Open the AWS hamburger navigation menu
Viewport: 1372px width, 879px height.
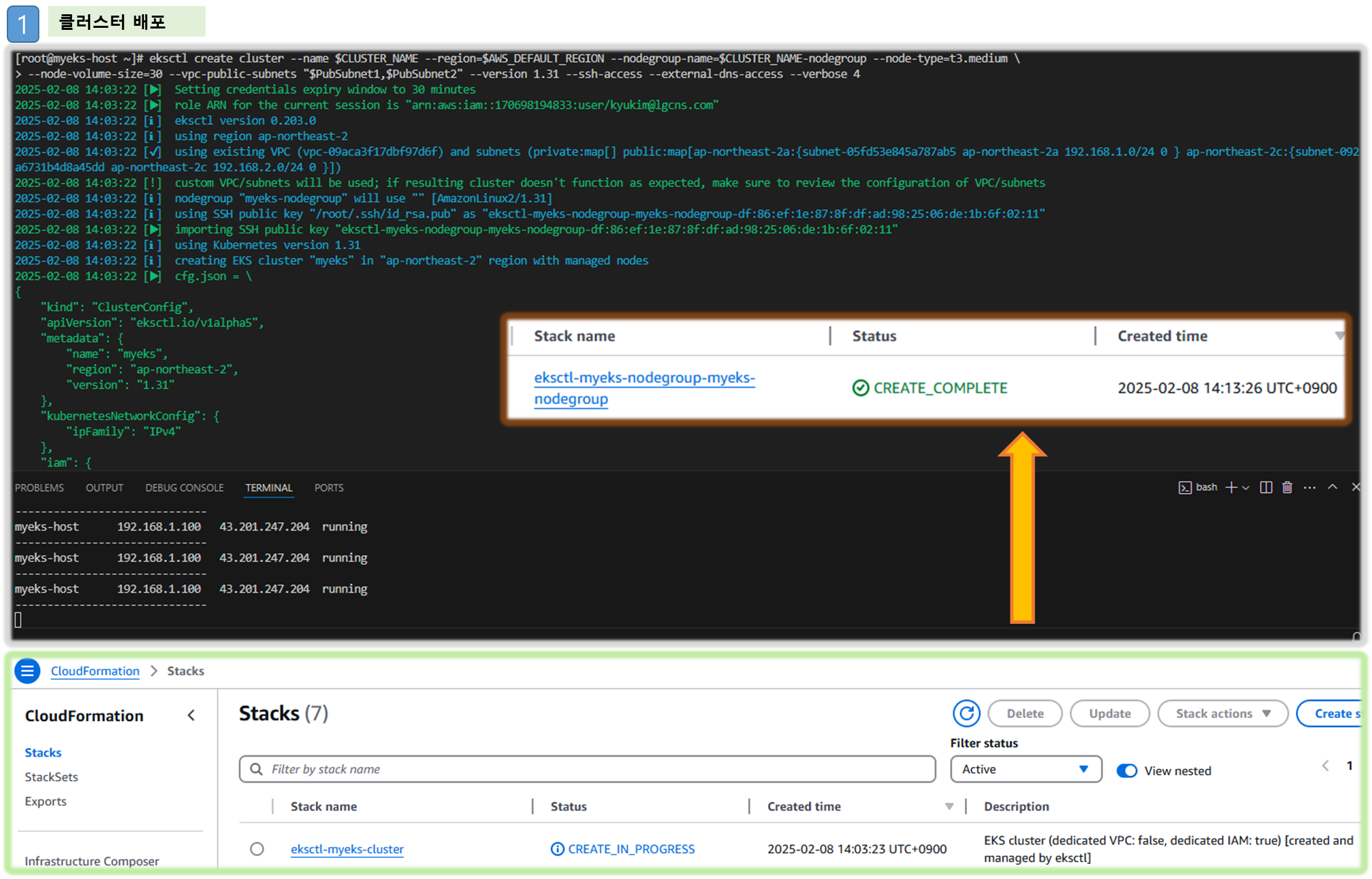(x=27, y=671)
